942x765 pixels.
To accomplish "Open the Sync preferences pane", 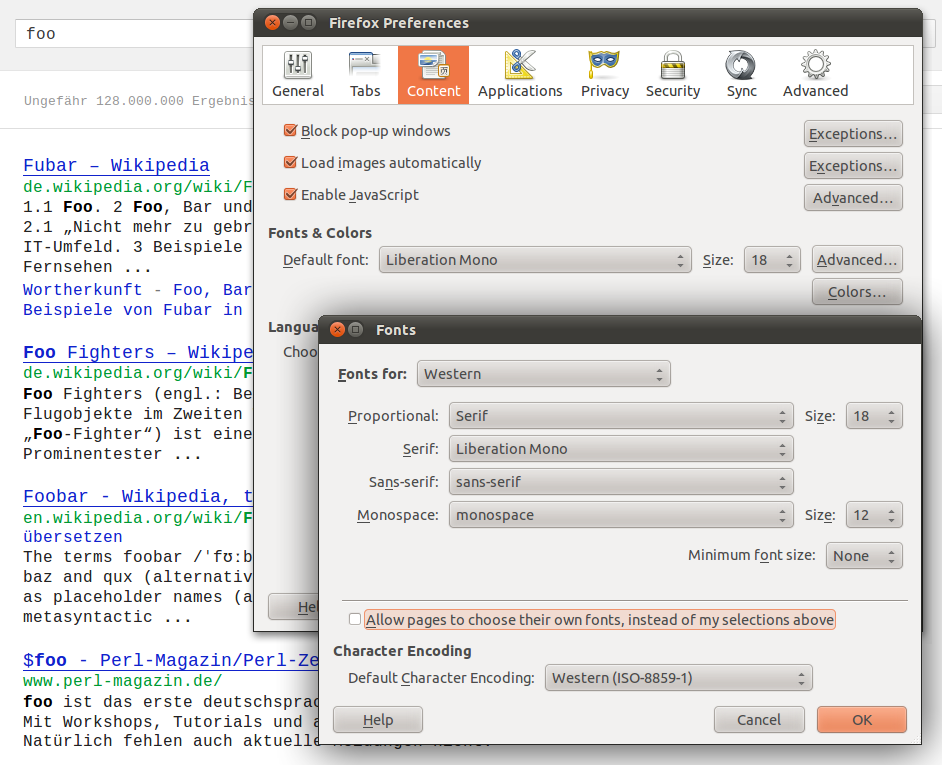I will (742, 75).
